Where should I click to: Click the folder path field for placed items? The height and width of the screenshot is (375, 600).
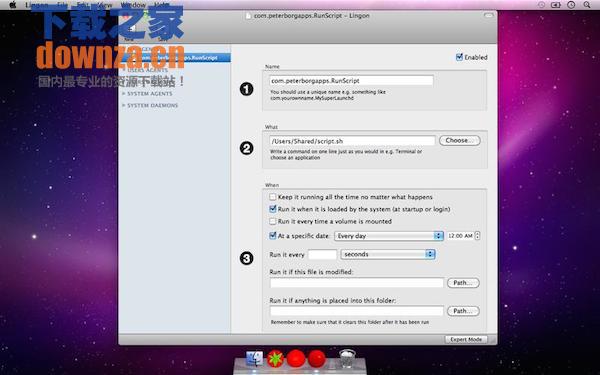(357, 311)
